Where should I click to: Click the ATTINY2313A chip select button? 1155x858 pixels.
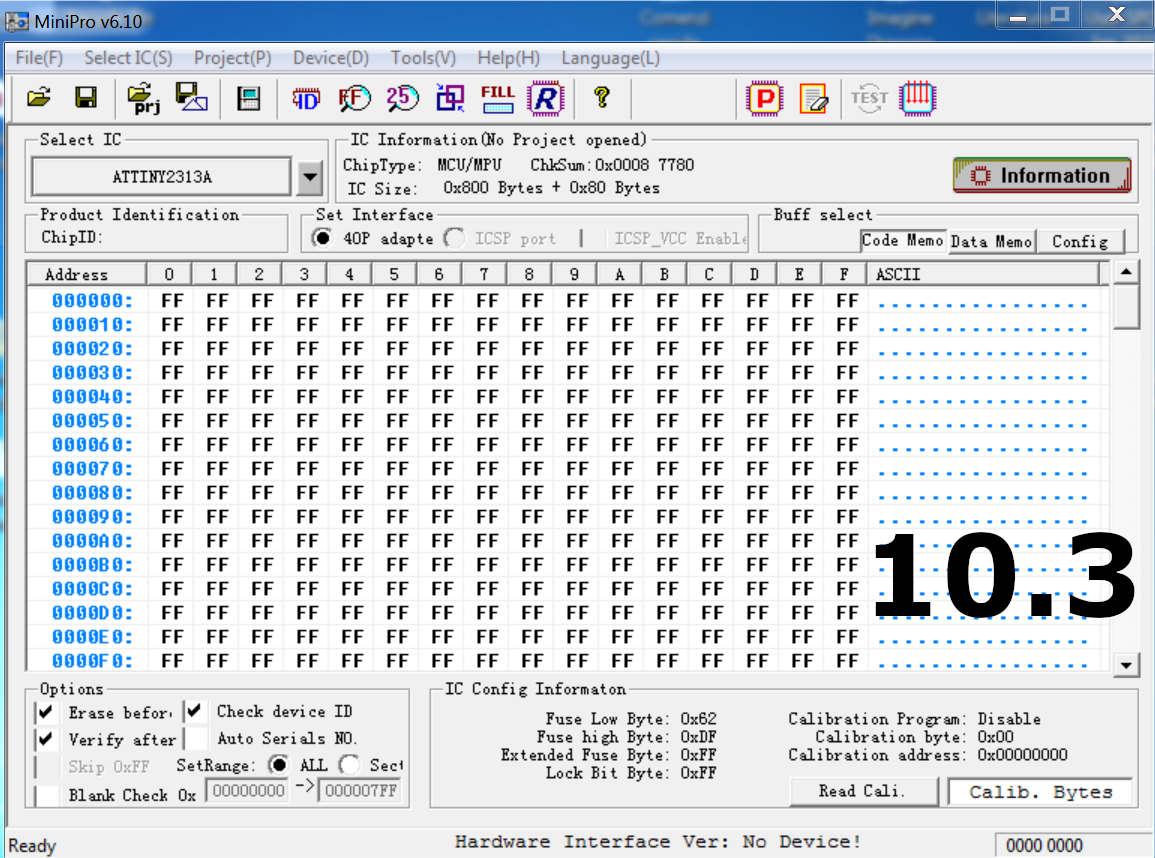point(162,177)
